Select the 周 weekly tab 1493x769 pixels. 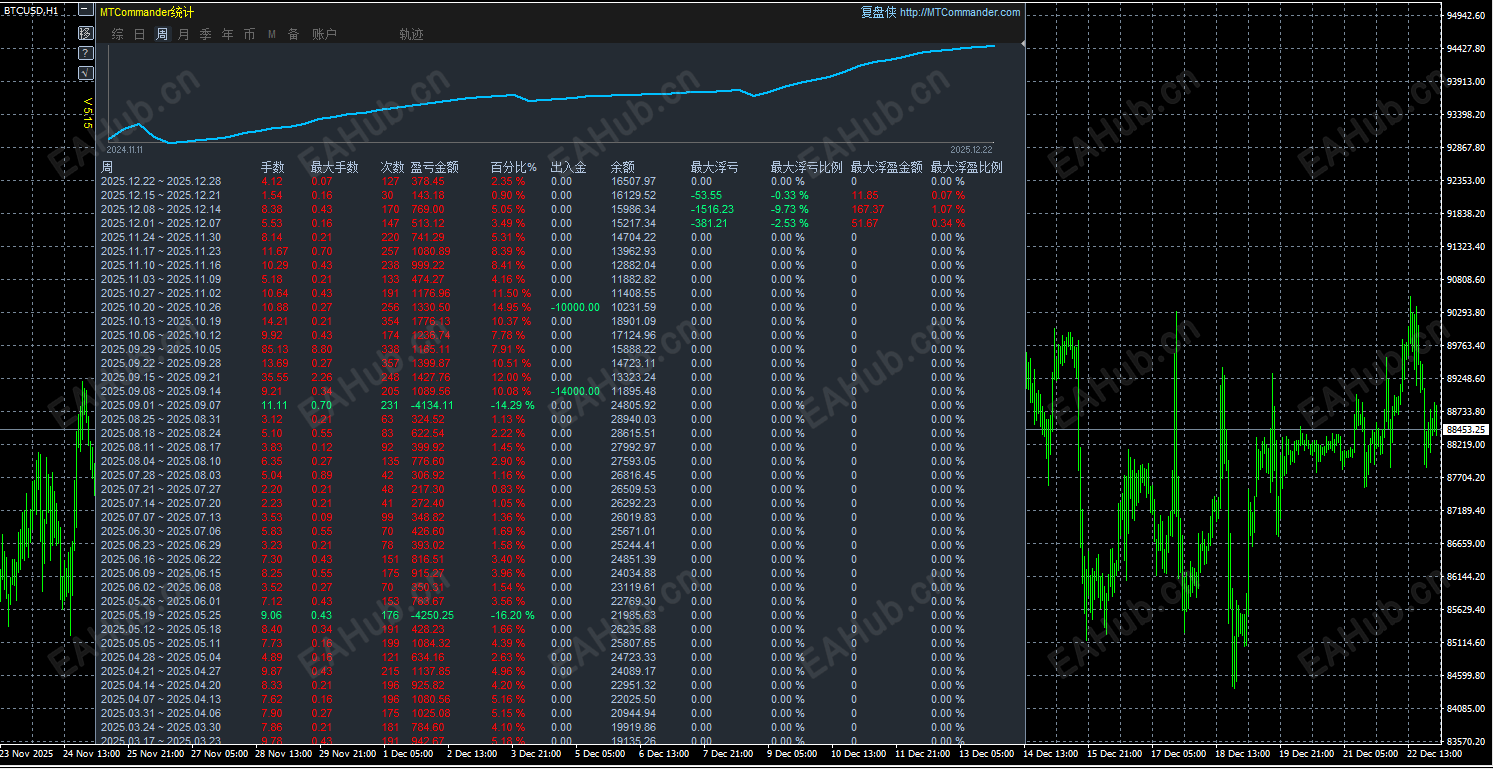(162, 34)
